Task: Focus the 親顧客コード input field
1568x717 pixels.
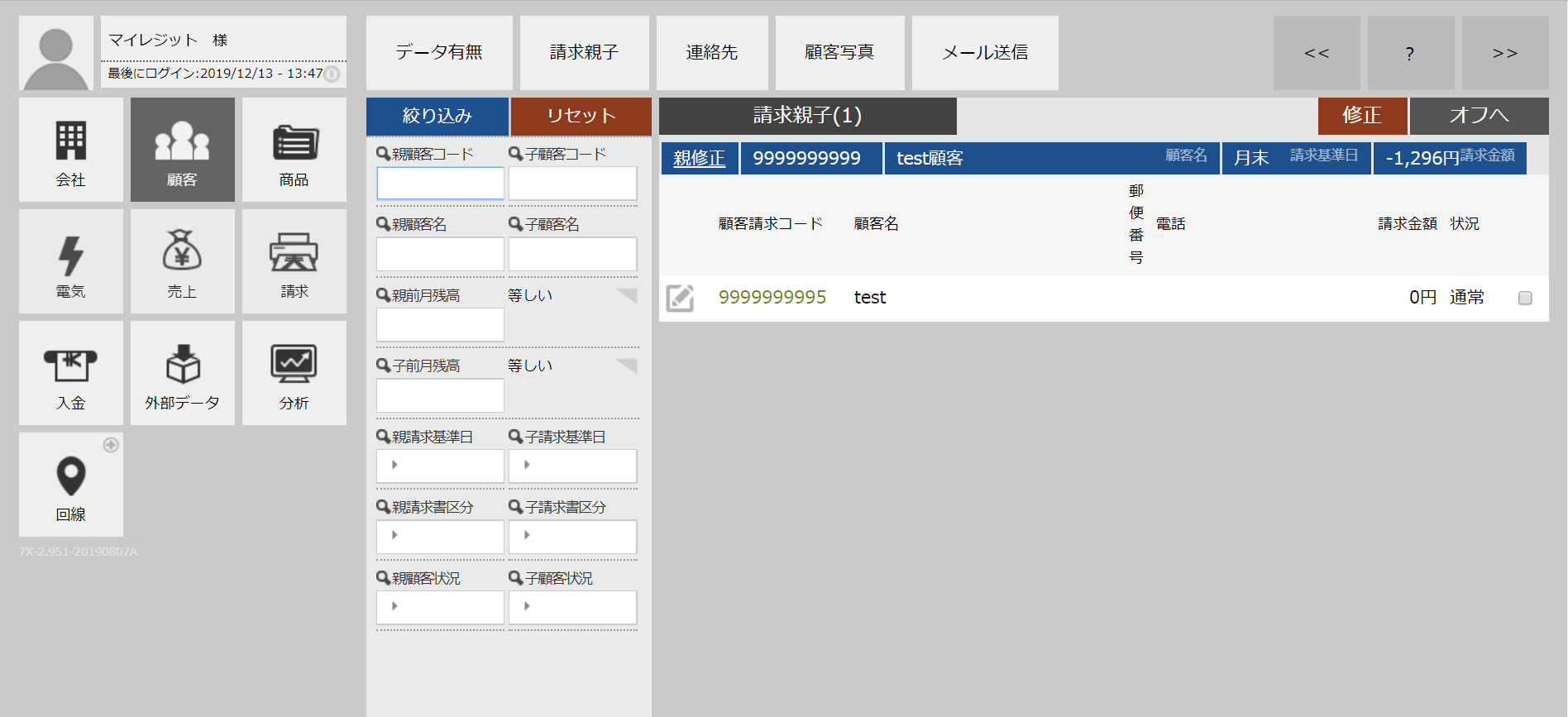Action: click(440, 184)
